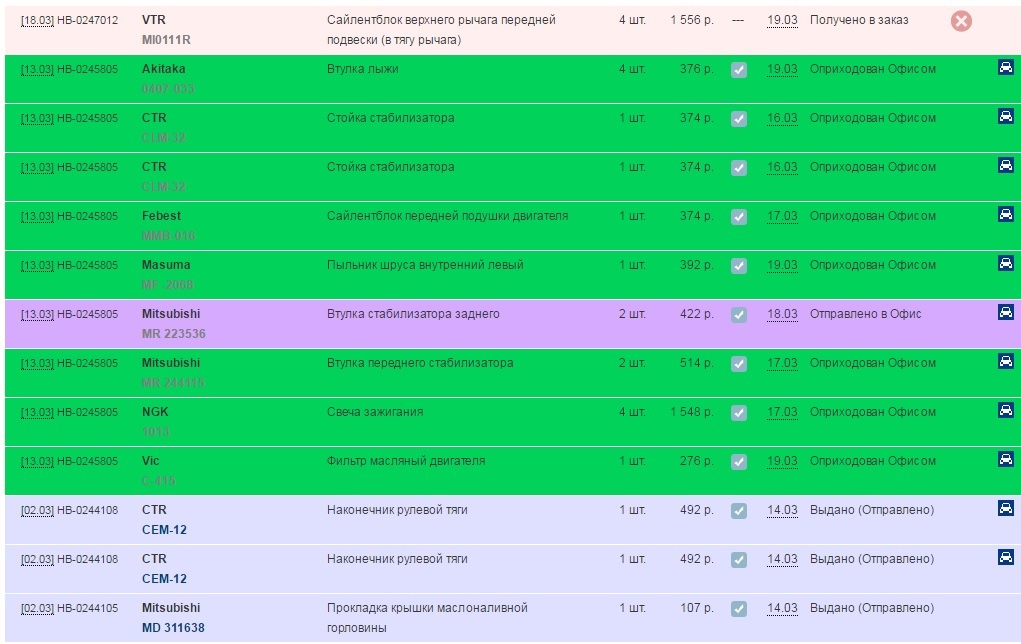The image size is (1021, 644).
Task: Click delivery date 19.03 in Masuma row
Action: [x=782, y=265]
